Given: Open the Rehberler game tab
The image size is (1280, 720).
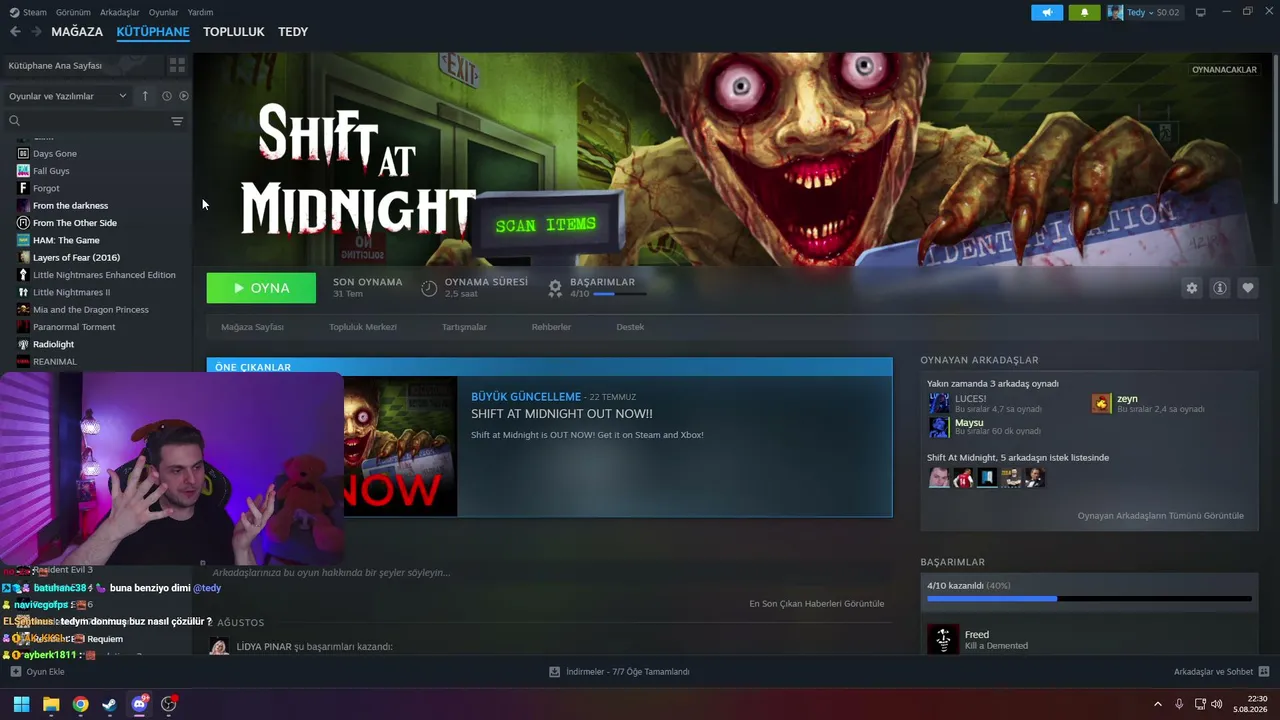Looking at the screenshot, I should pos(551,327).
